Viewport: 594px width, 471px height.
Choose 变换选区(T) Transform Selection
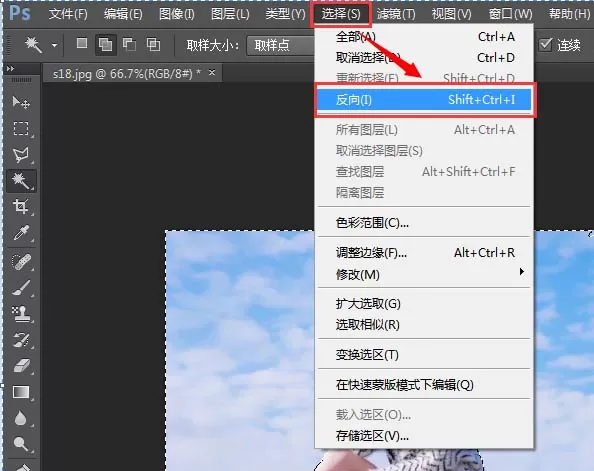tap(424, 355)
